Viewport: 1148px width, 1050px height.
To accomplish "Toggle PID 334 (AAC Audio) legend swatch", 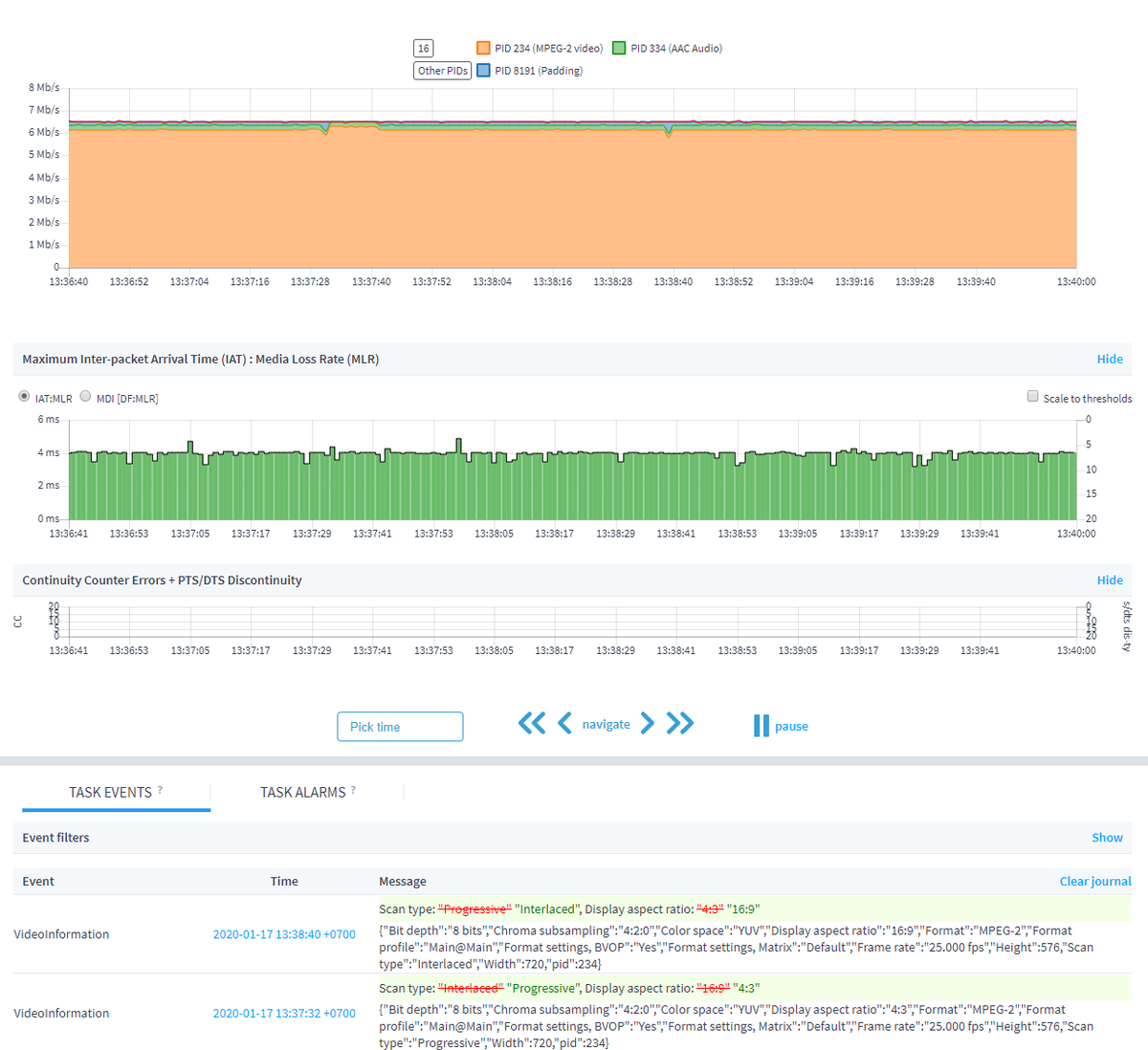I will click(619, 48).
